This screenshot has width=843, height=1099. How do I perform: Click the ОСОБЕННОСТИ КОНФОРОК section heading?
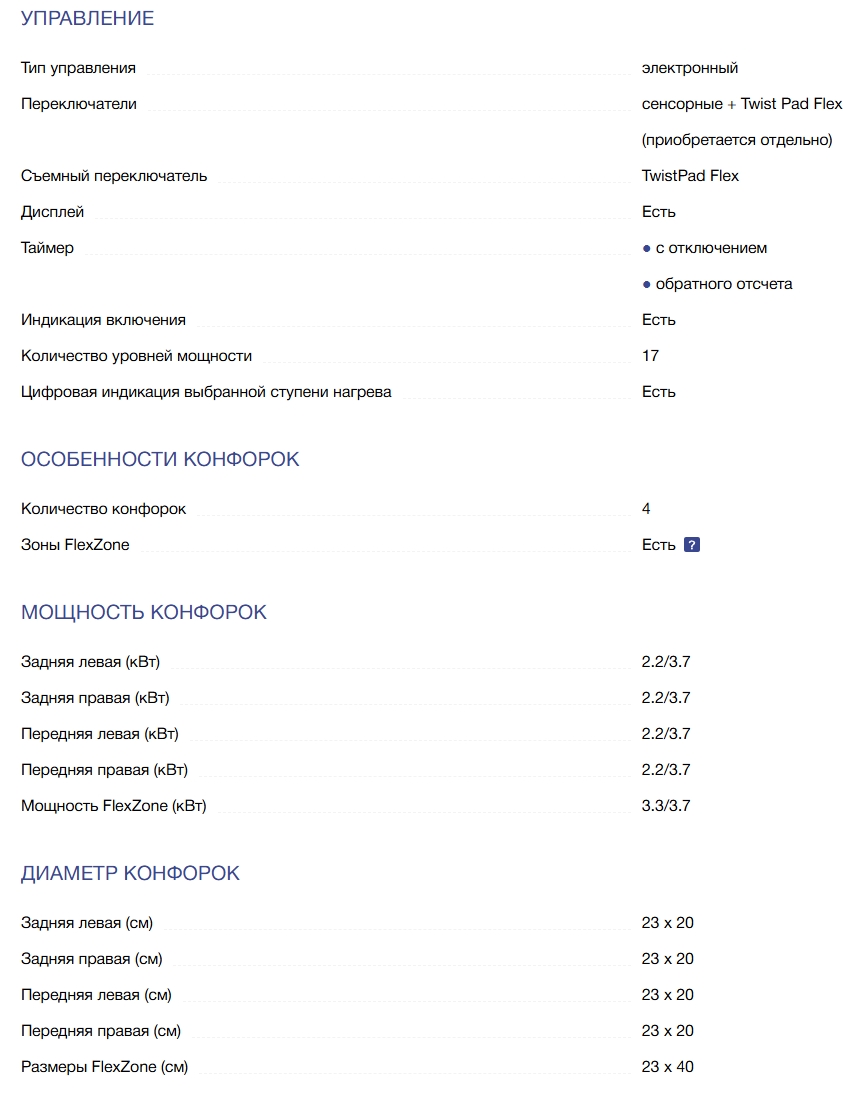point(160,459)
